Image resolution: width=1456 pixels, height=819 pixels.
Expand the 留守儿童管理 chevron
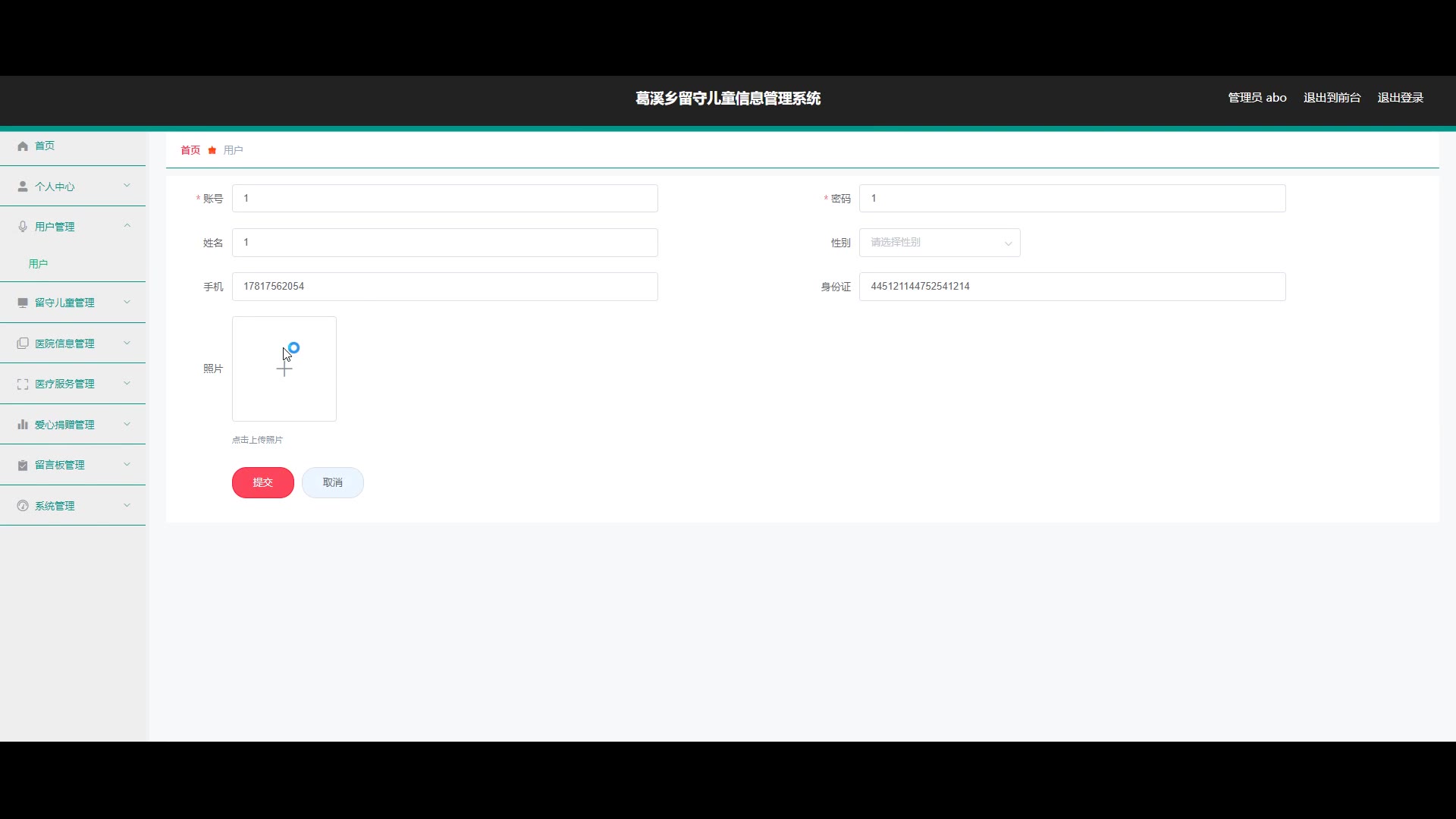click(x=127, y=302)
